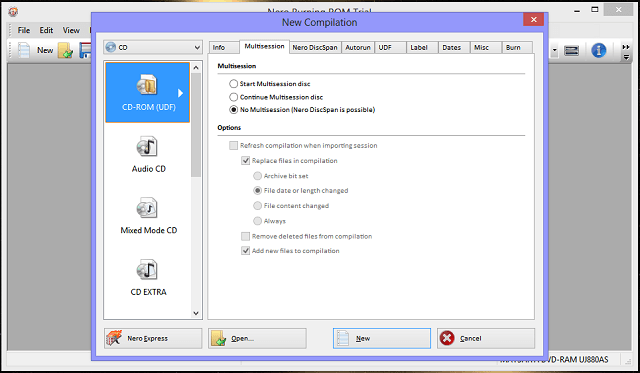Click the compilation list scrollbar thumb

coord(196,125)
